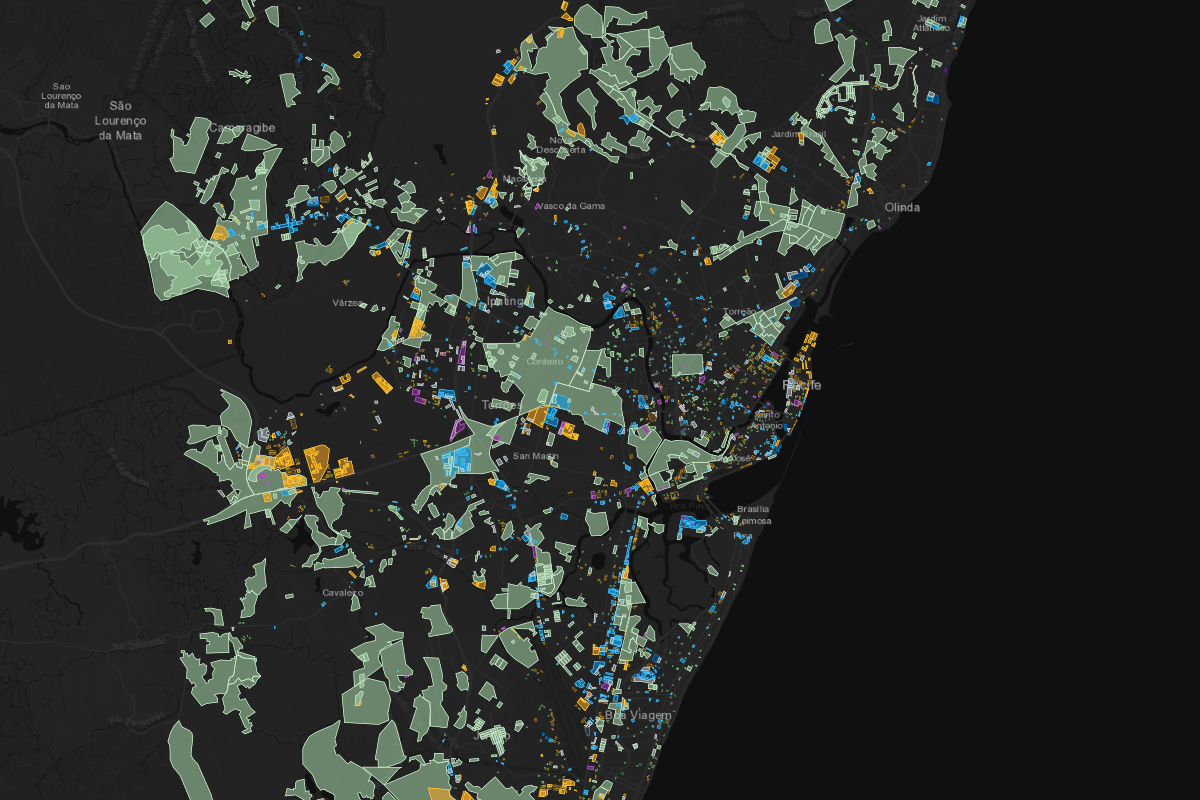
Task: Select the Santo Antônio label
Action: coord(767,419)
